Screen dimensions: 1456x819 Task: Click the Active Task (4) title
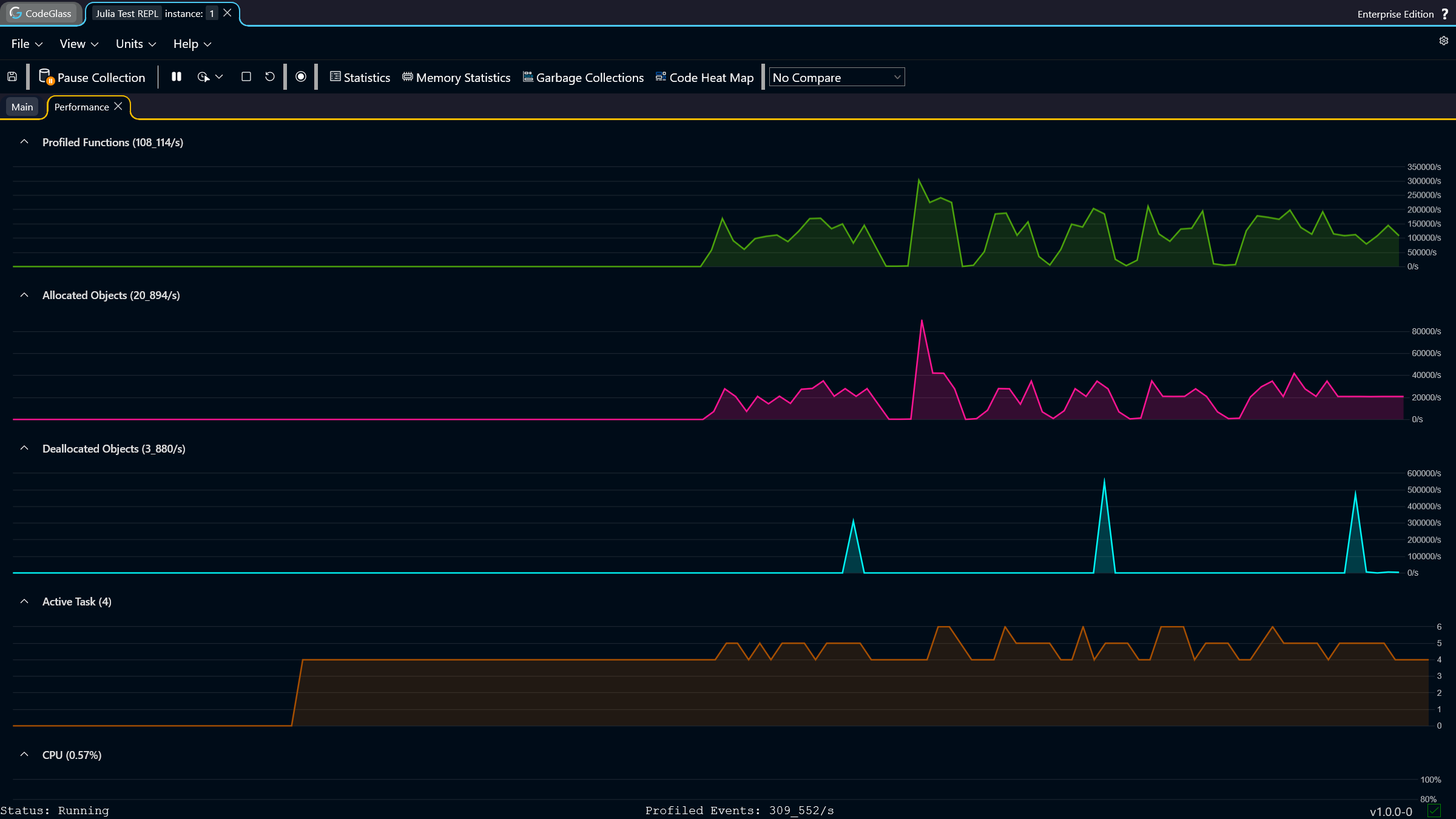(77, 602)
